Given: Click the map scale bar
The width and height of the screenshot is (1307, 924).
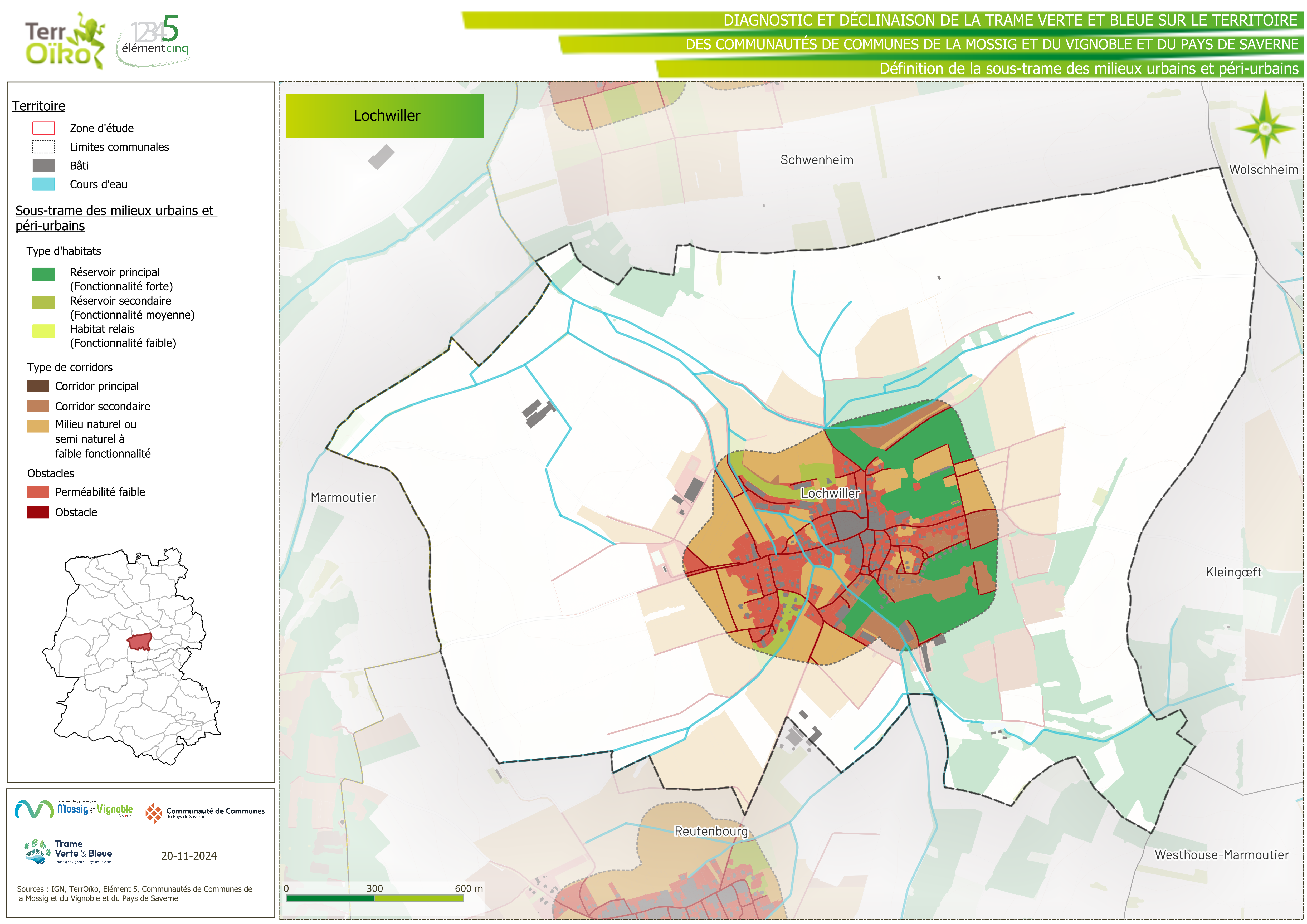Looking at the screenshot, I should pyautogui.click(x=374, y=898).
